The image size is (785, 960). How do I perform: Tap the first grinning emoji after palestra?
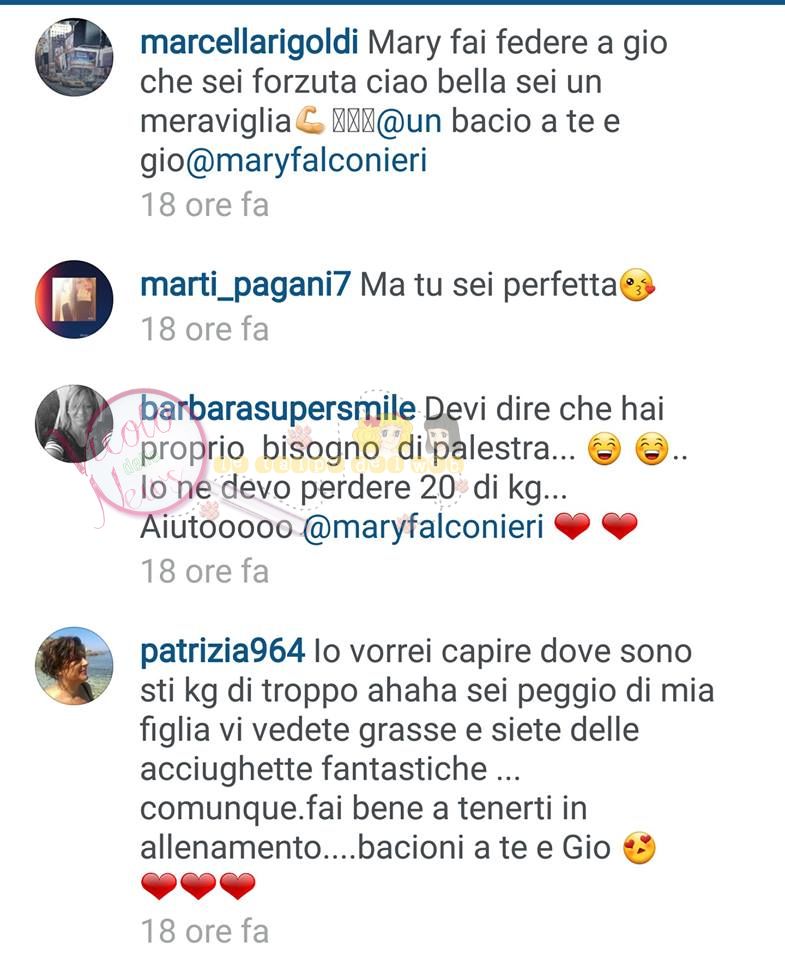point(605,450)
